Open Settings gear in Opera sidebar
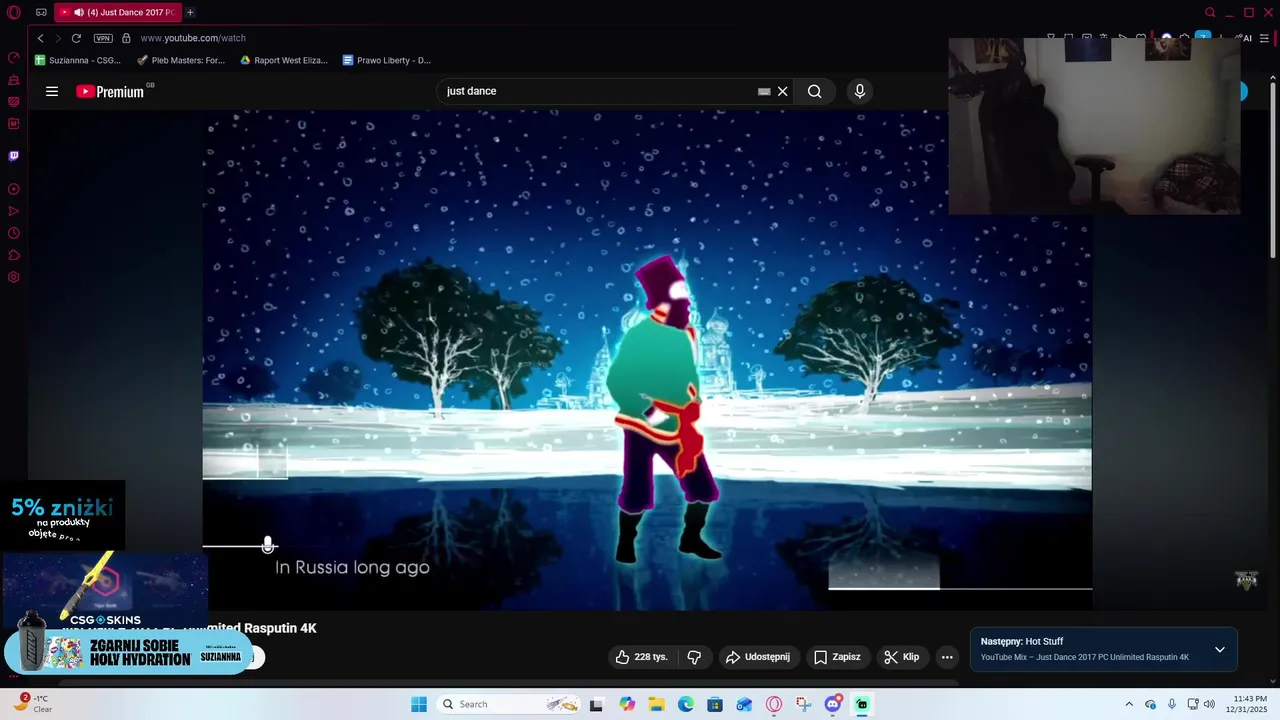Image resolution: width=1280 pixels, height=720 pixels. tap(14, 277)
